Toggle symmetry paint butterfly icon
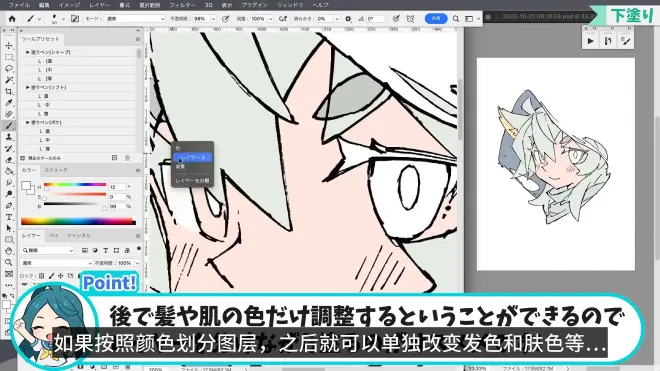 coord(410,19)
